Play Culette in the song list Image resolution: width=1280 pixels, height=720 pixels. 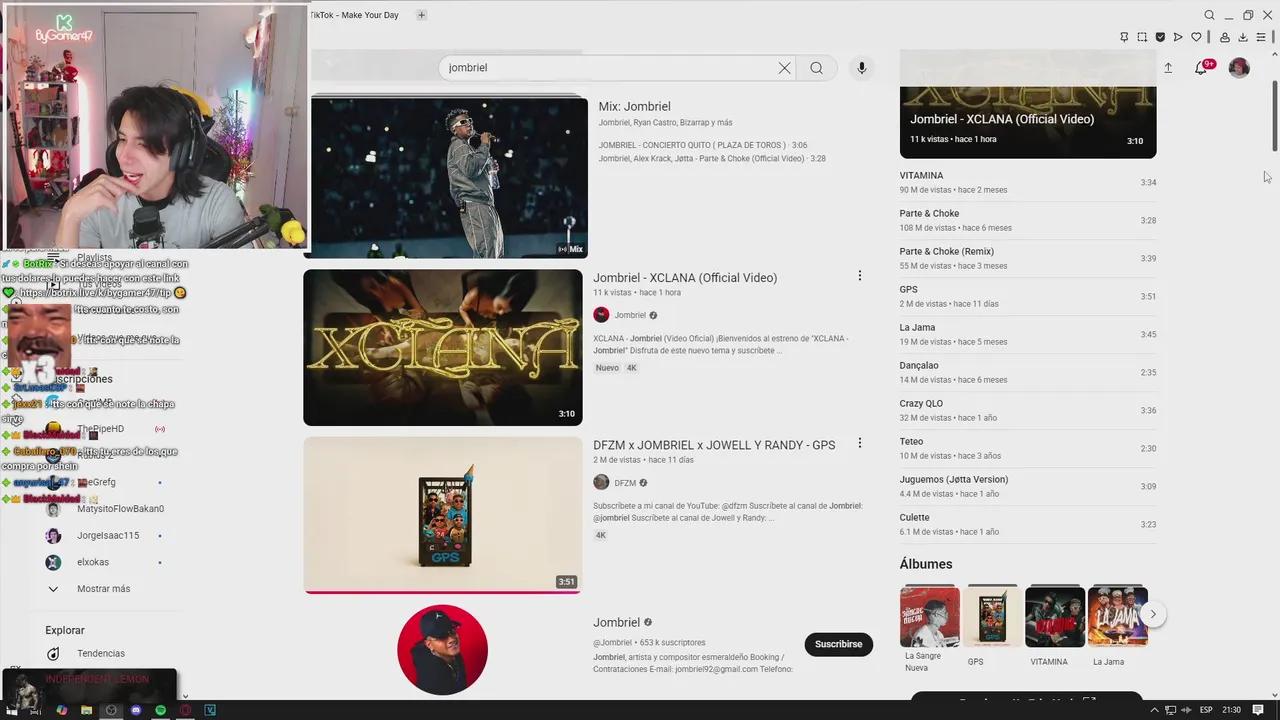(1028, 524)
